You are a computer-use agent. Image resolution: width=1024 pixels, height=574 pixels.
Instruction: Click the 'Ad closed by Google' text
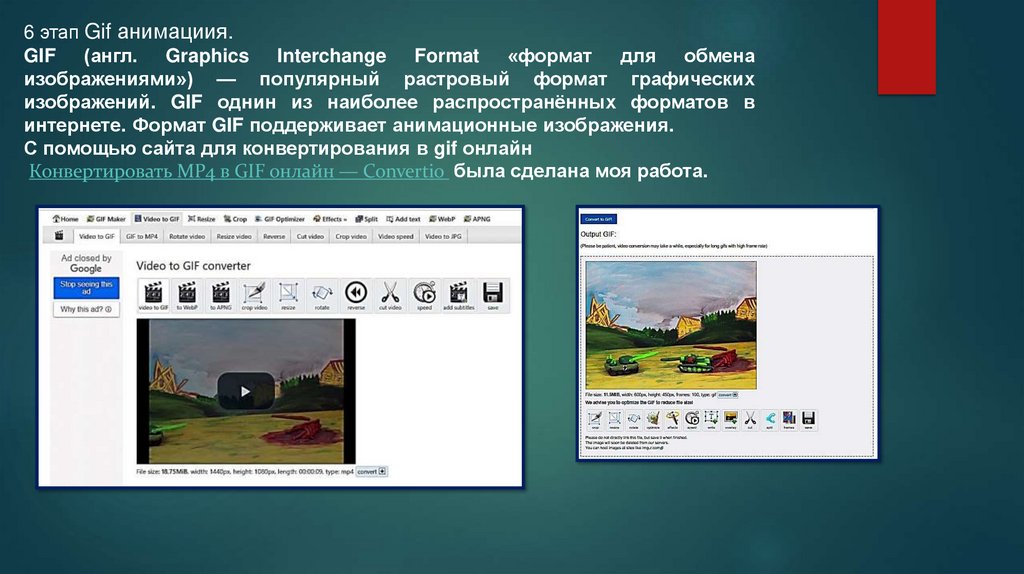click(x=86, y=263)
